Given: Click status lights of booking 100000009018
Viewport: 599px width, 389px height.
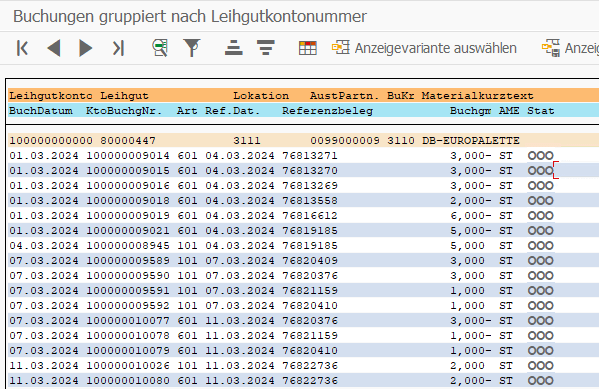Looking at the screenshot, I should (541, 201).
